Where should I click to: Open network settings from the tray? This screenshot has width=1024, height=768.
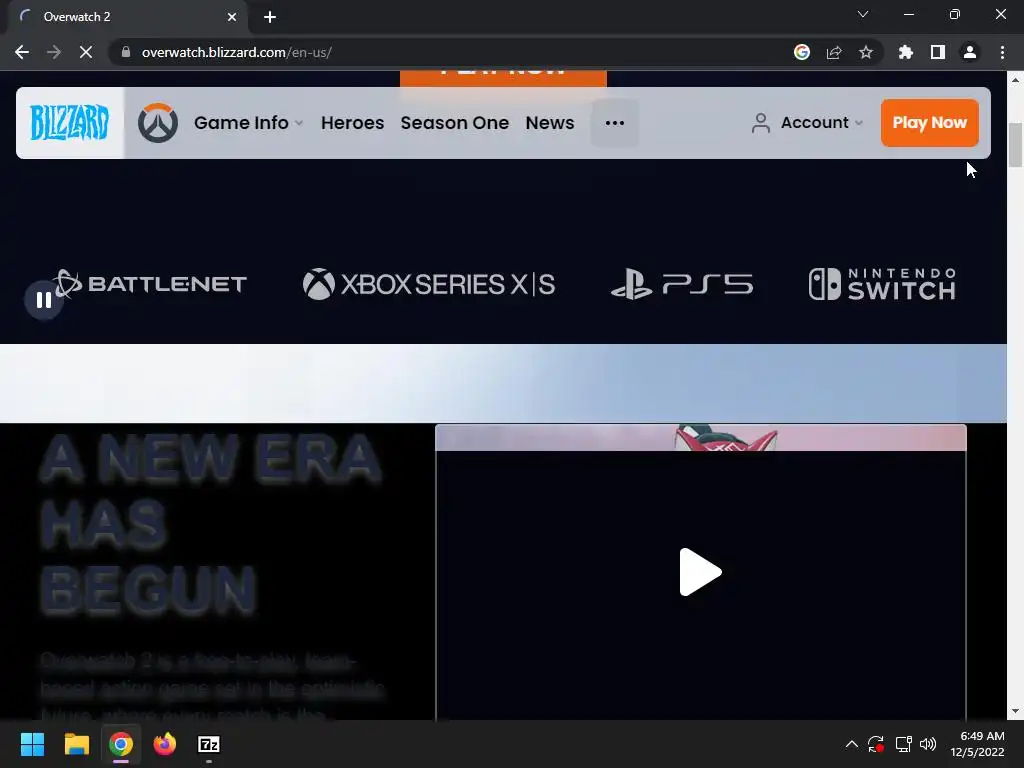(903, 744)
